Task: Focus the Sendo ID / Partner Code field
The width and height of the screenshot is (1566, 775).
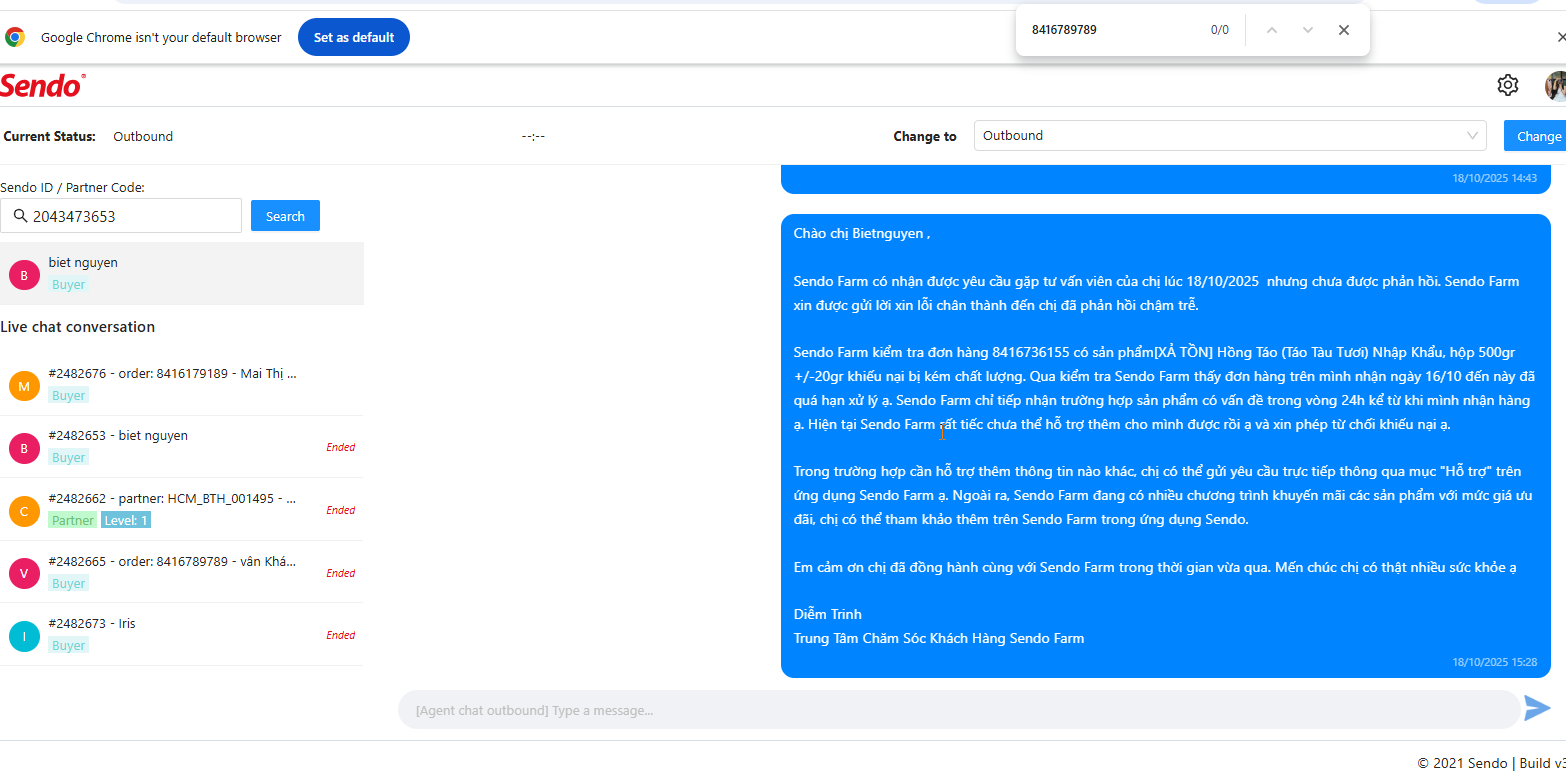Action: coord(121,216)
